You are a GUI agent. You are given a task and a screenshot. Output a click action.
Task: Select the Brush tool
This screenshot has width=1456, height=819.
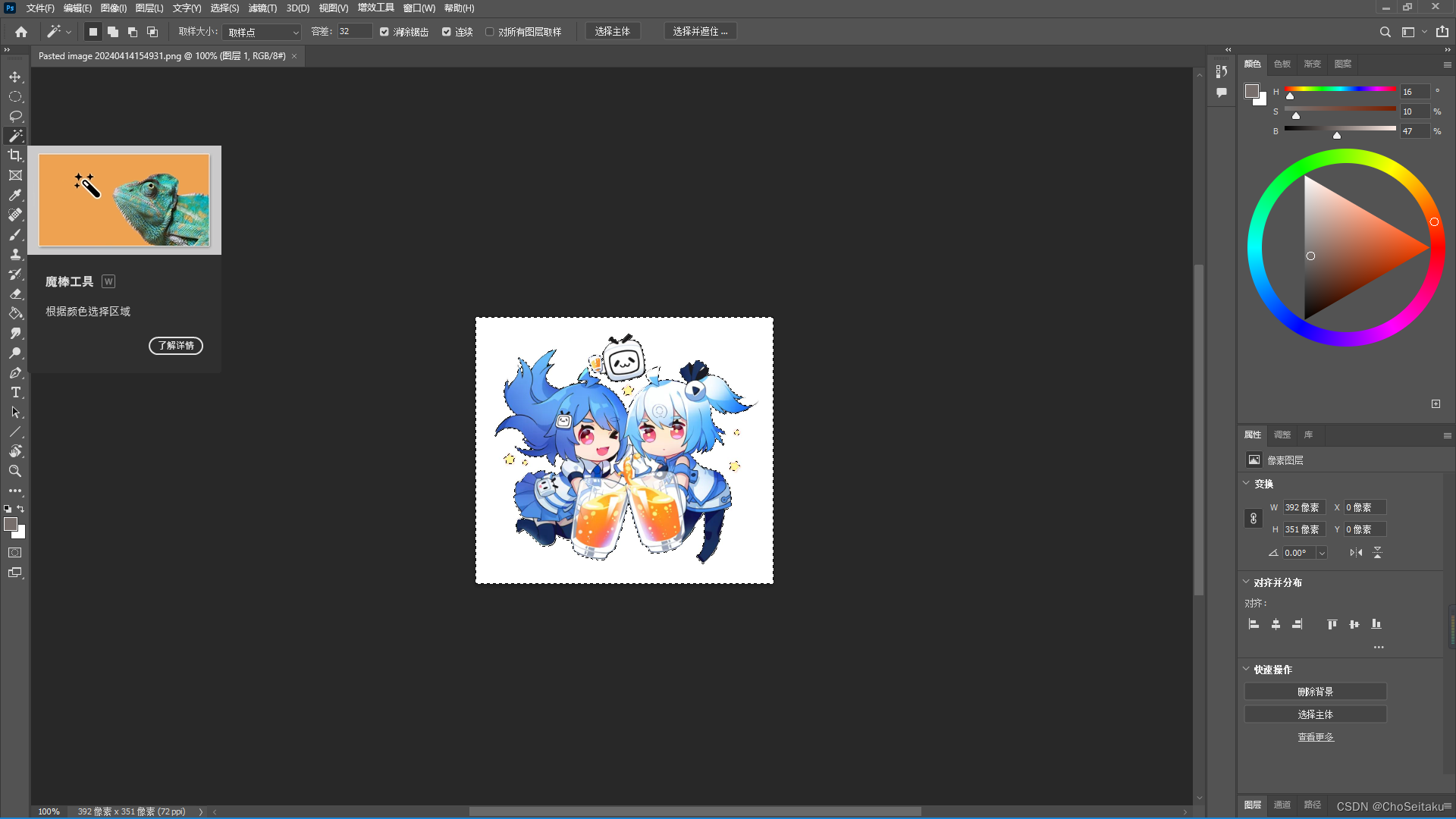pos(15,234)
